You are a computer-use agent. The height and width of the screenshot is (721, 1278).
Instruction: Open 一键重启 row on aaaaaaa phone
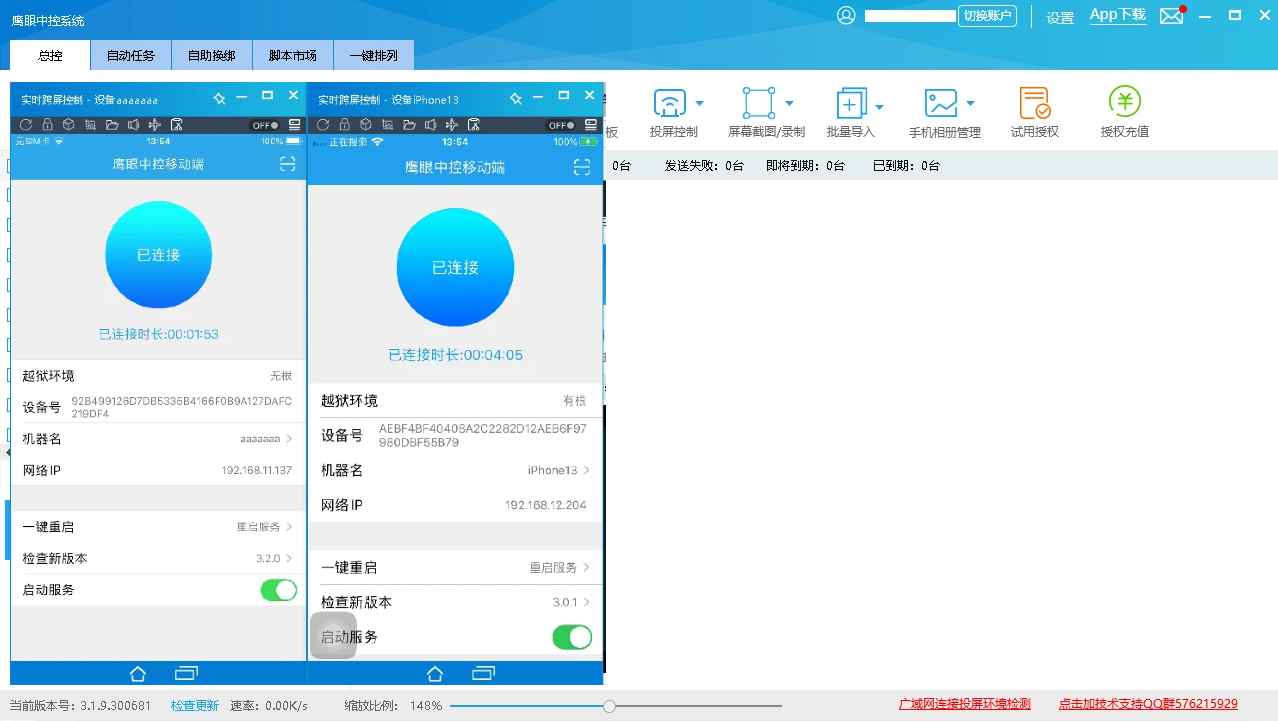coord(158,527)
